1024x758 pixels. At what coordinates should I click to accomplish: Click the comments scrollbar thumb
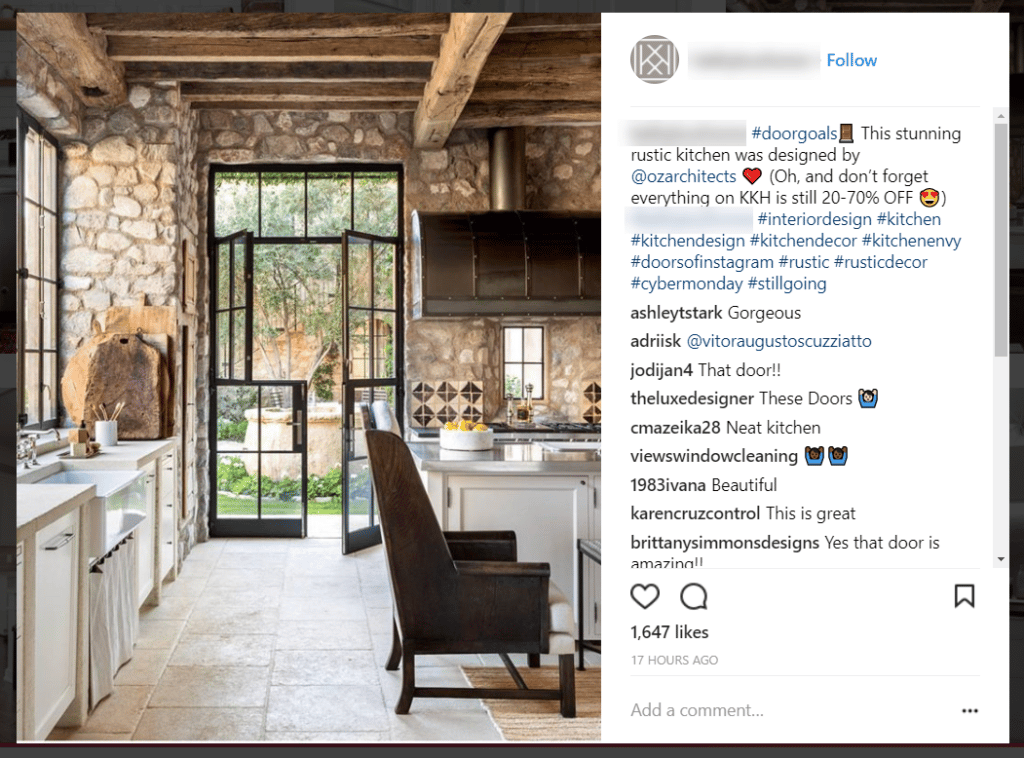(1000, 239)
